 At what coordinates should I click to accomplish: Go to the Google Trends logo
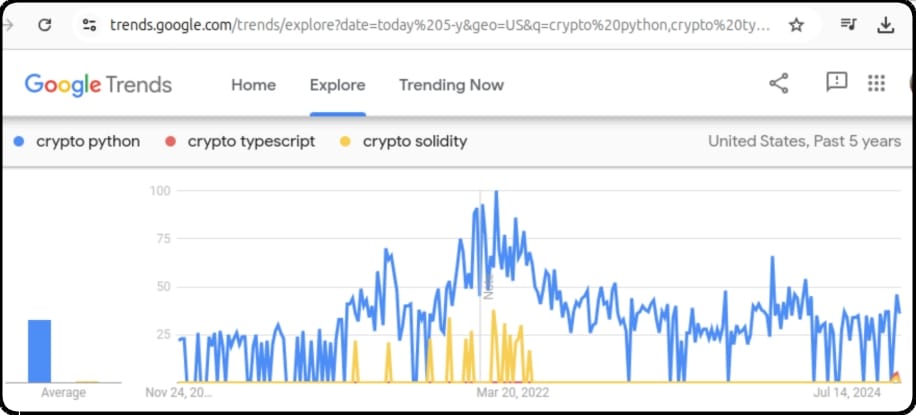(x=98, y=85)
